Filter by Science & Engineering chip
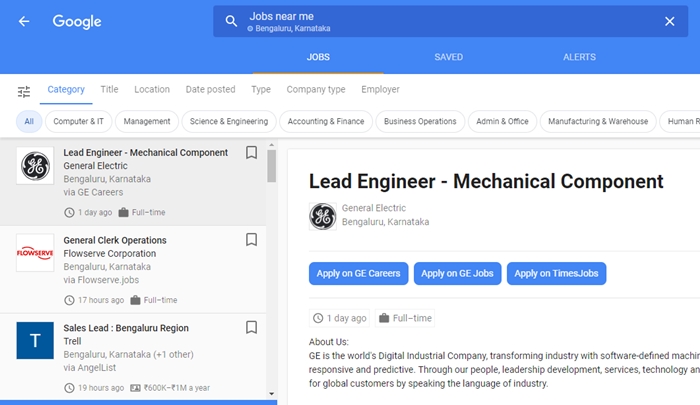 point(229,121)
